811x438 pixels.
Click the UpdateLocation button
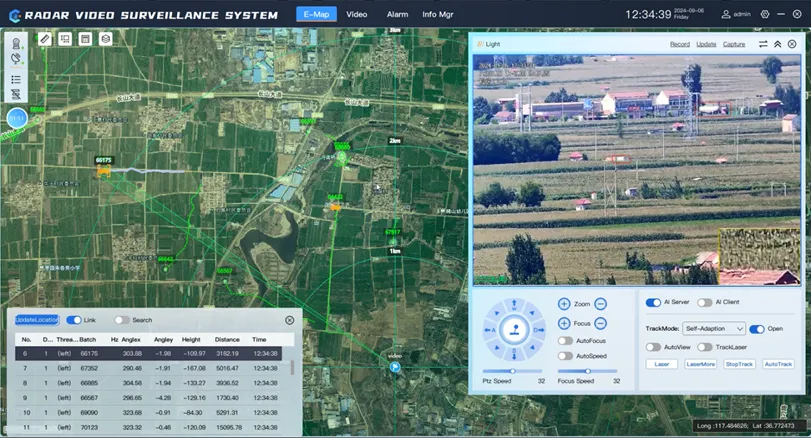pos(37,320)
